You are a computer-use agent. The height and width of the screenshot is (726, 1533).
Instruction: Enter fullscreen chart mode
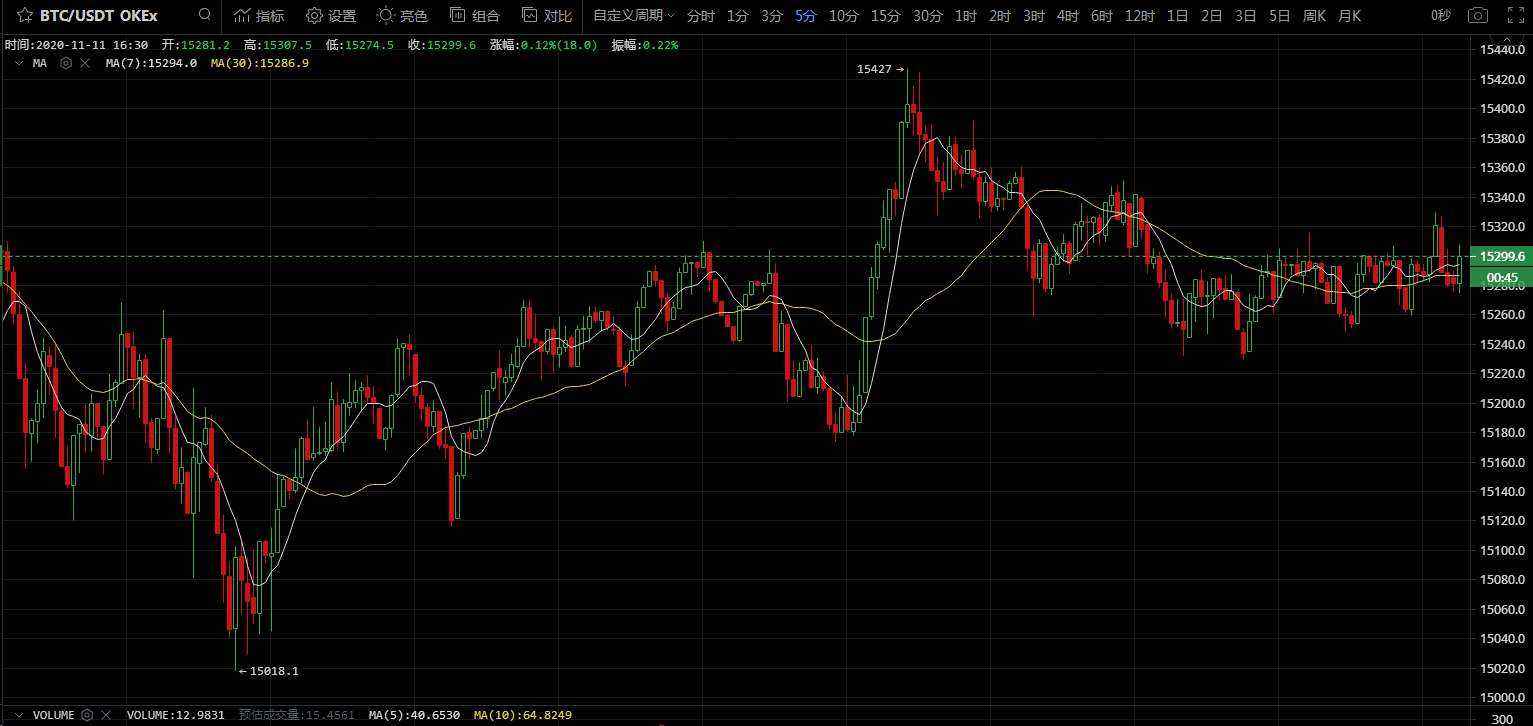click(1515, 15)
